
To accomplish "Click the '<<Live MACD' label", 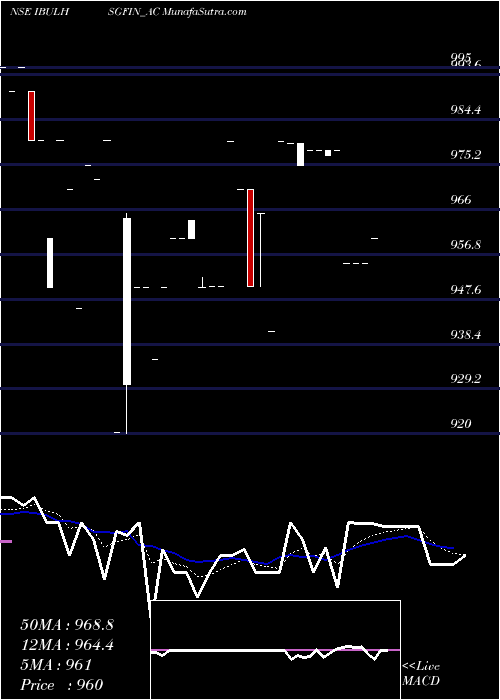I will tap(421, 673).
